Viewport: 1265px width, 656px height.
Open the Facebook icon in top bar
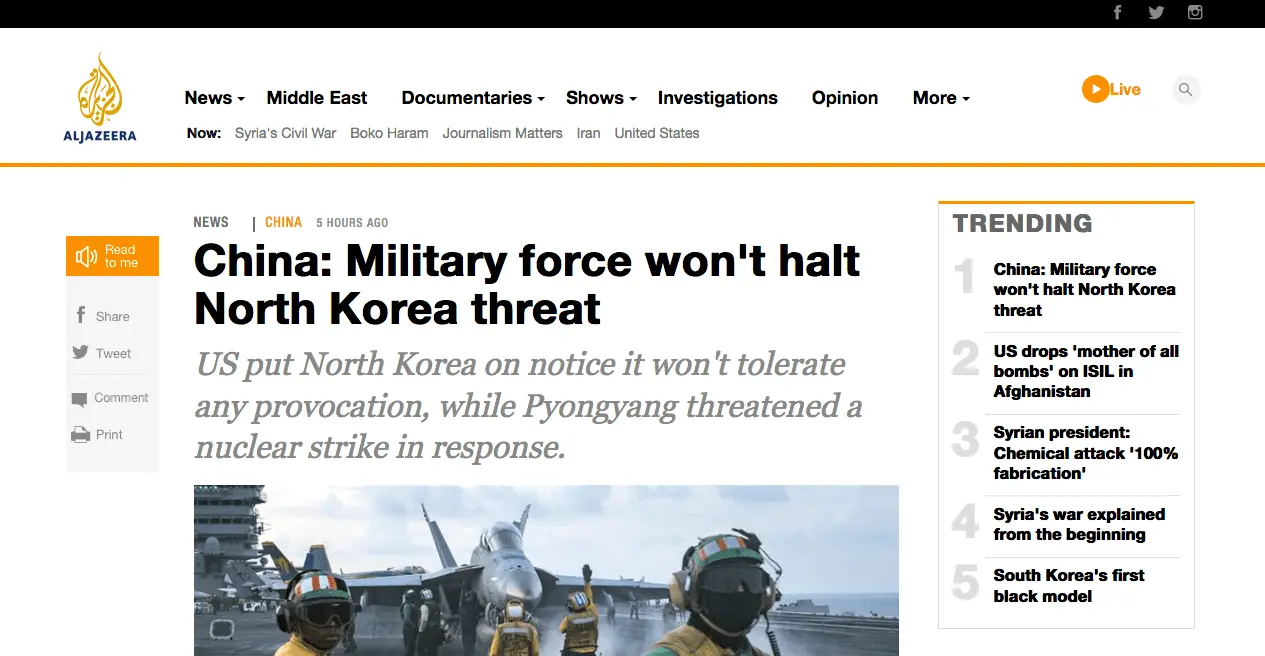click(1118, 13)
